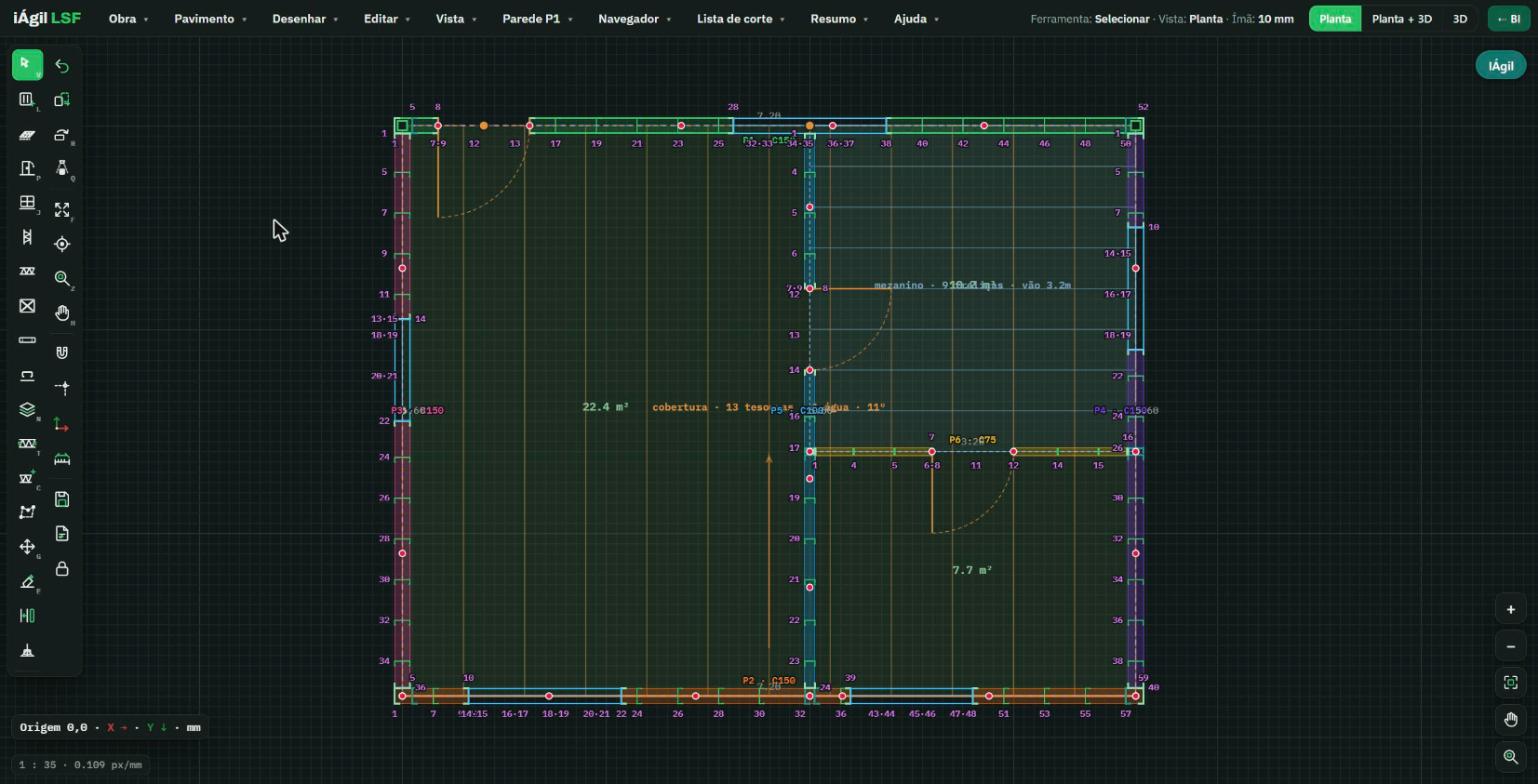Open the IÁgil assistant button
1538x784 pixels.
pyautogui.click(x=1501, y=66)
